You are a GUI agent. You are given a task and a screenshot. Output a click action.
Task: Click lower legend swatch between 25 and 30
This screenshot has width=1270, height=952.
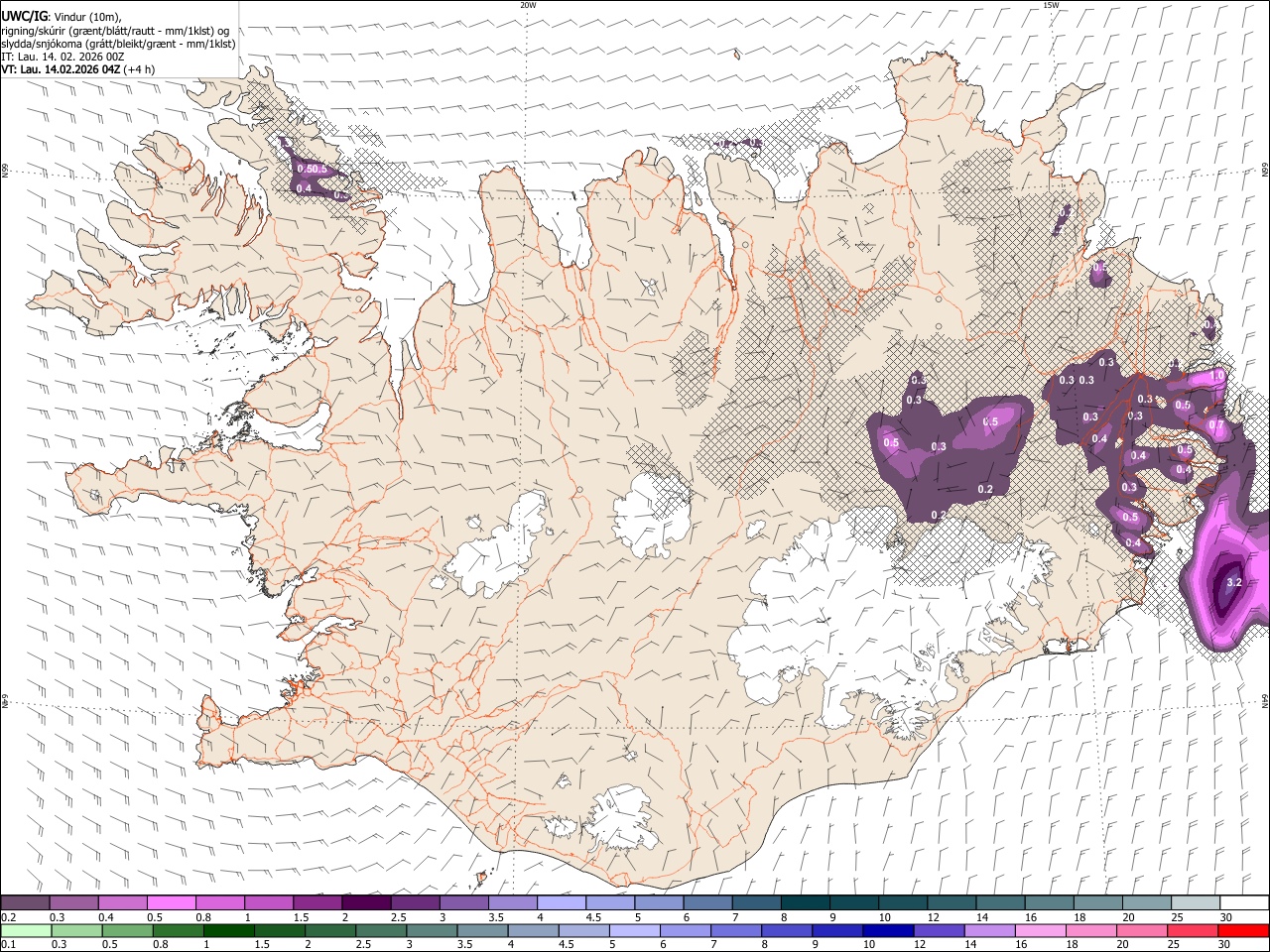[1192, 930]
